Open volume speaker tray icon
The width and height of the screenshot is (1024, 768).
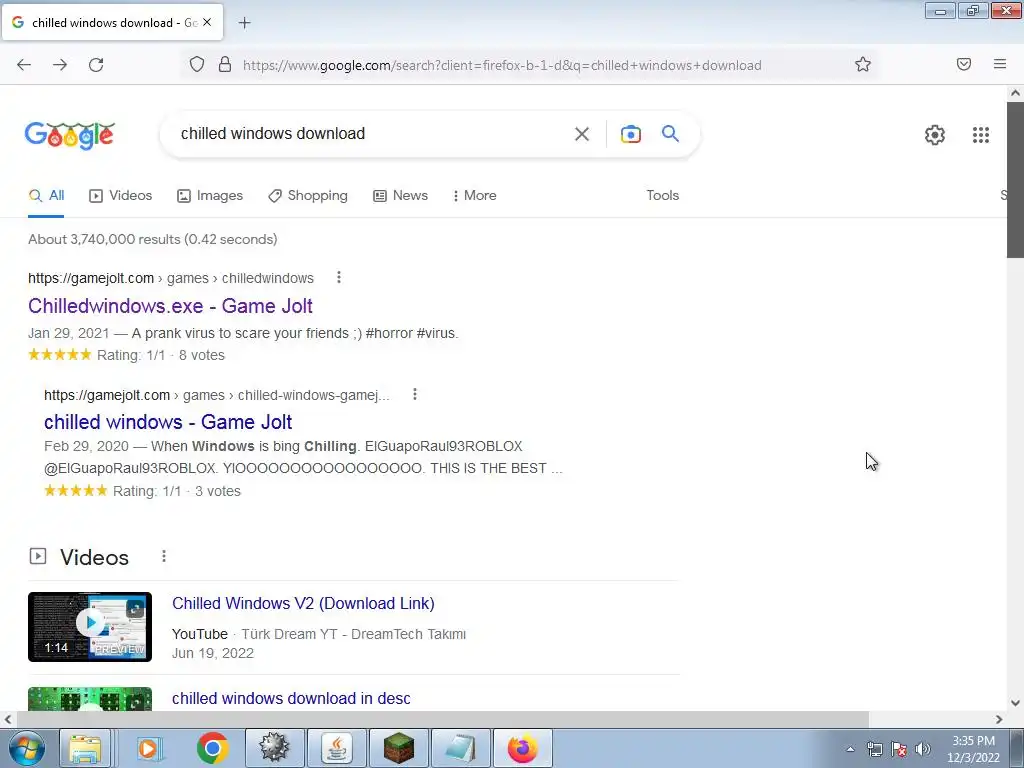click(923, 749)
